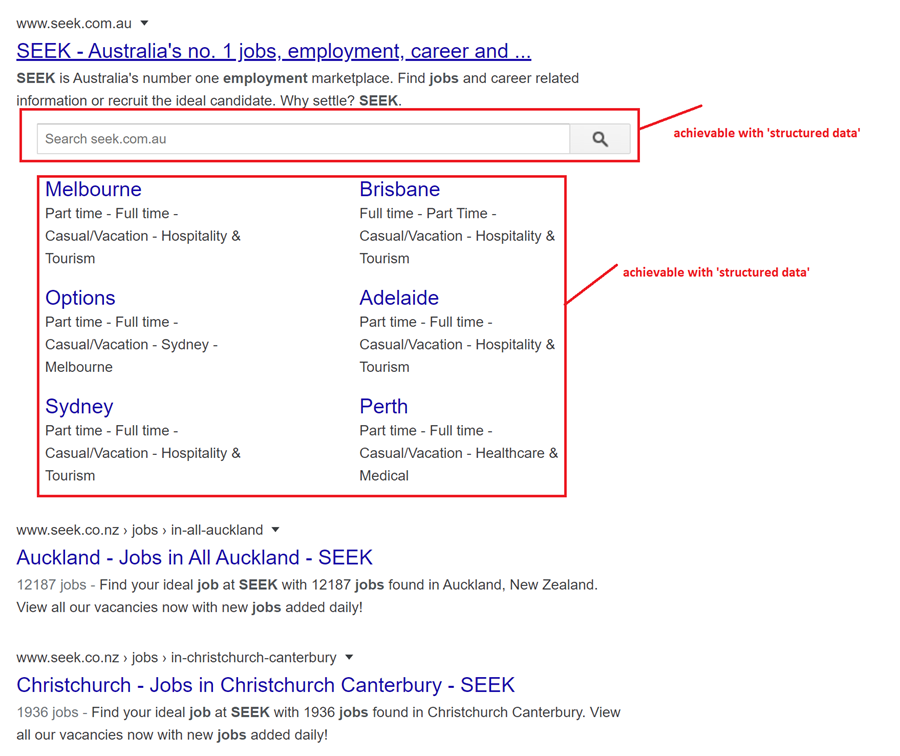900x756 pixels.
Task: Click the www.seek.com.au URL text
Action: [74, 24]
